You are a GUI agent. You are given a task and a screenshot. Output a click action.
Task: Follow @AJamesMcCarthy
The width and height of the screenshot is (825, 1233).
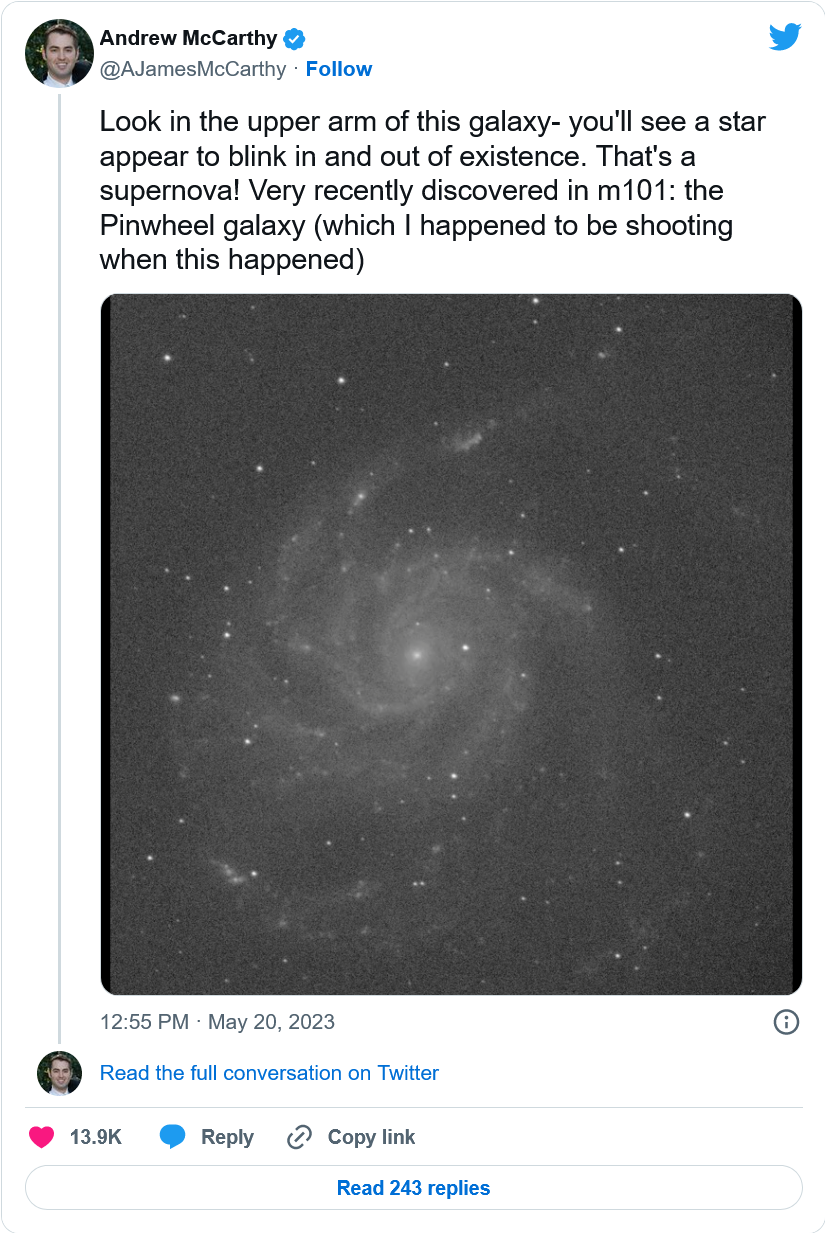tap(339, 69)
